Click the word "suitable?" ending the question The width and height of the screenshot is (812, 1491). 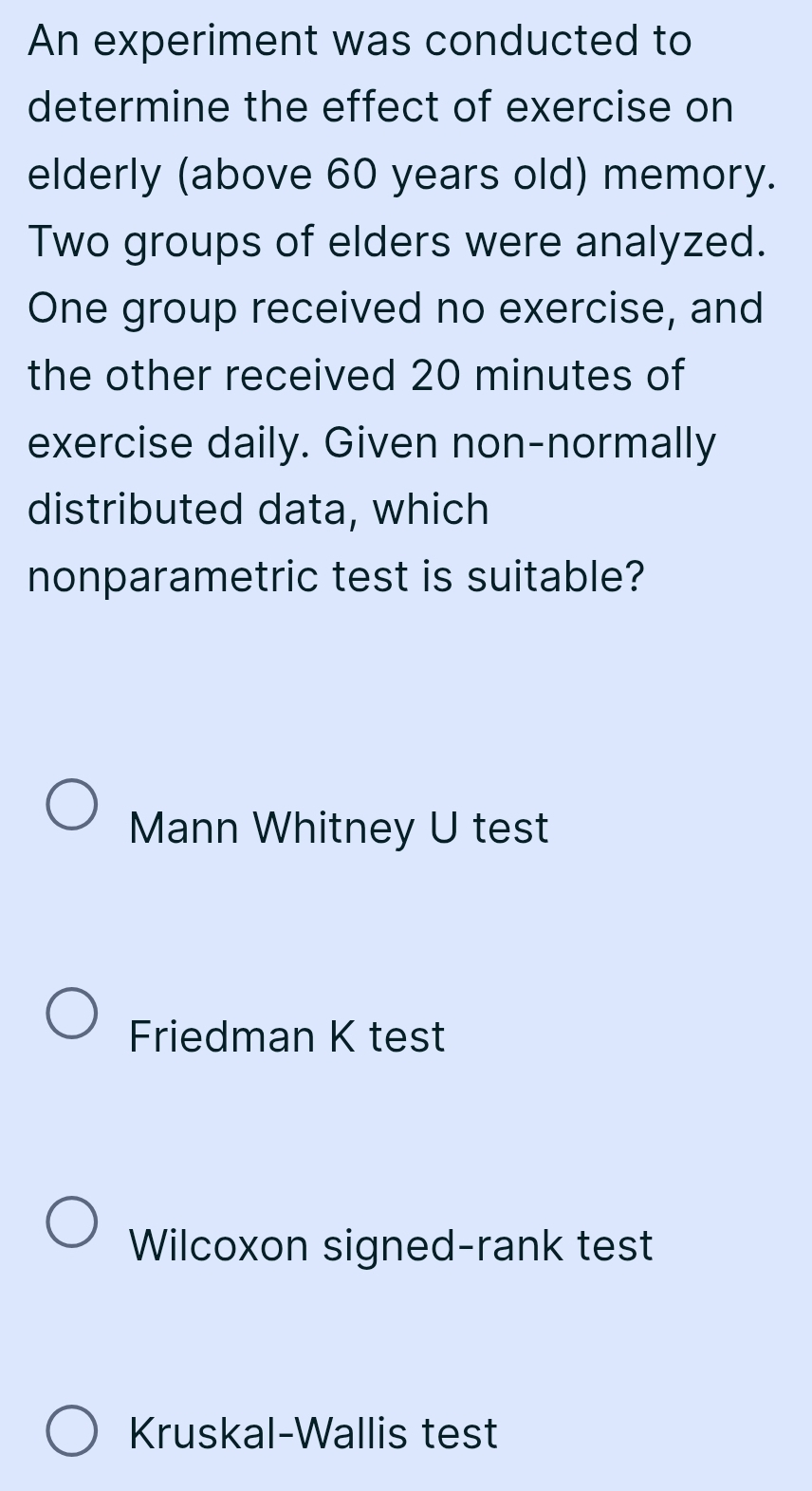(x=555, y=577)
